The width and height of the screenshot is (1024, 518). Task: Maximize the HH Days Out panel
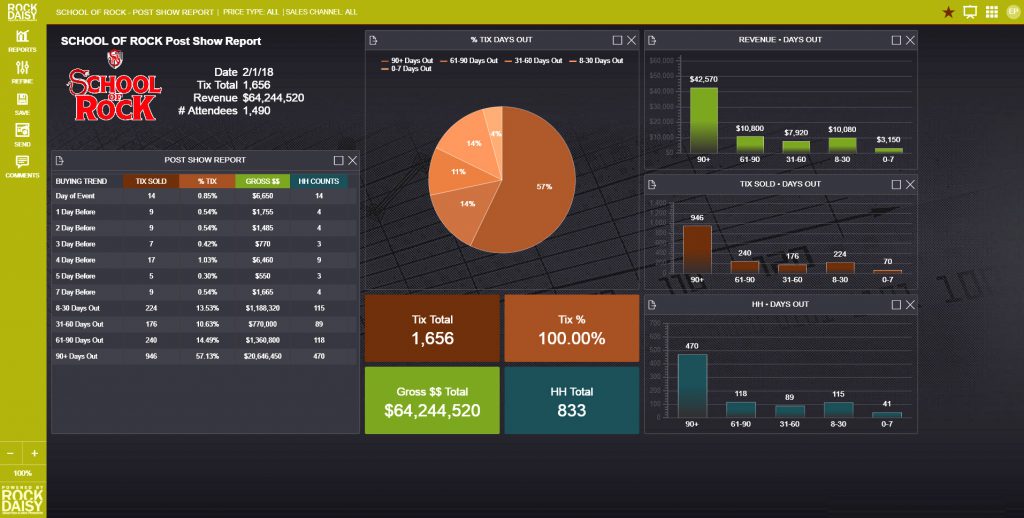coord(896,304)
